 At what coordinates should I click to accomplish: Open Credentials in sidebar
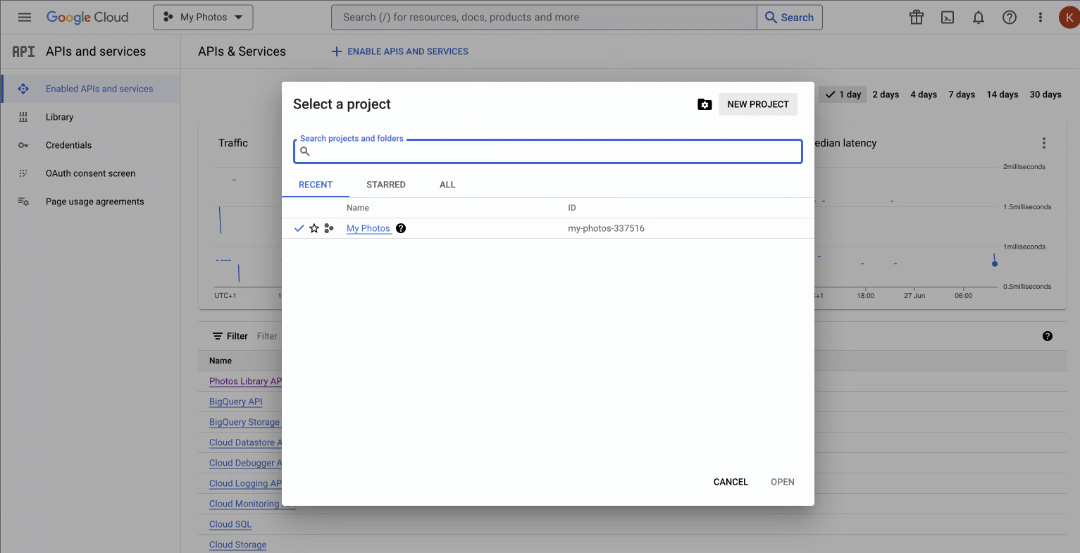click(x=68, y=145)
